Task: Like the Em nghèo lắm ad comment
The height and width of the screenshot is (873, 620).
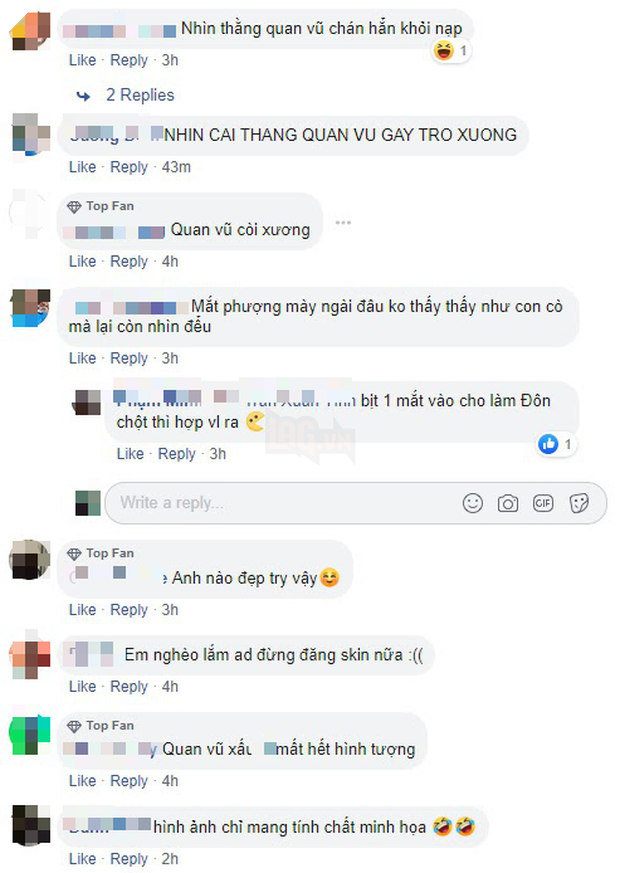Action: point(82,687)
